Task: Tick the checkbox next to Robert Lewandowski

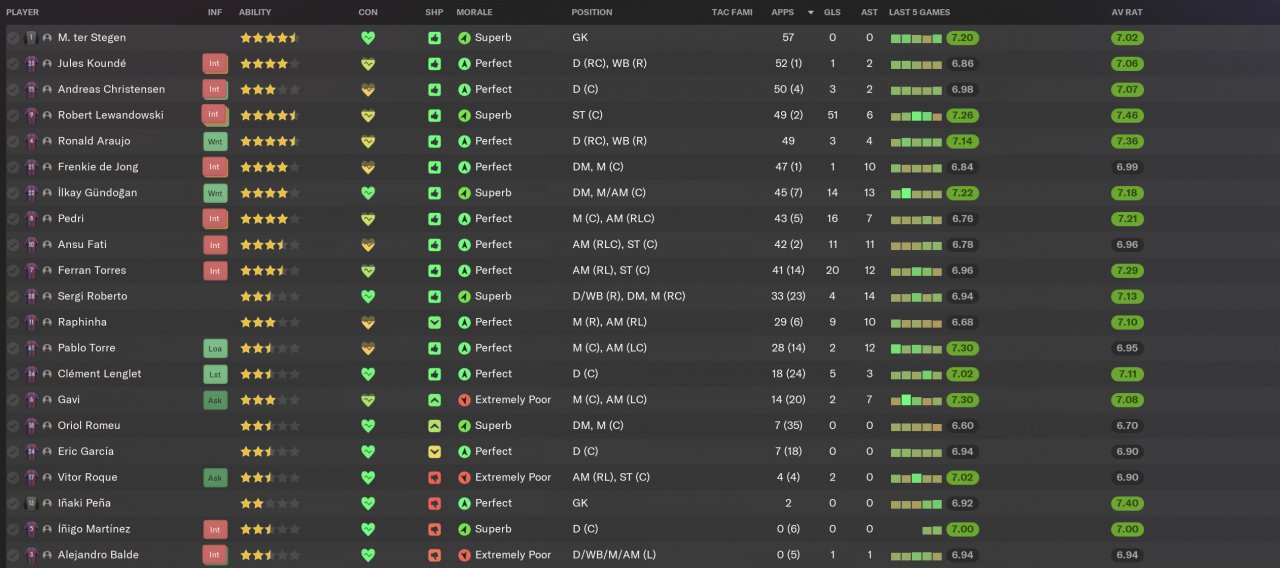Action: tap(13, 115)
